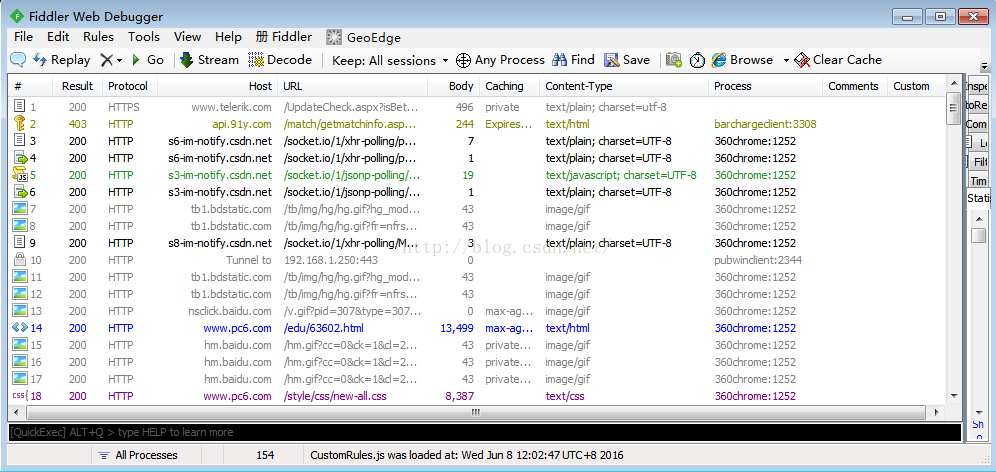Click the document icon of session 9
Screen dimensions: 996x472
point(20,243)
